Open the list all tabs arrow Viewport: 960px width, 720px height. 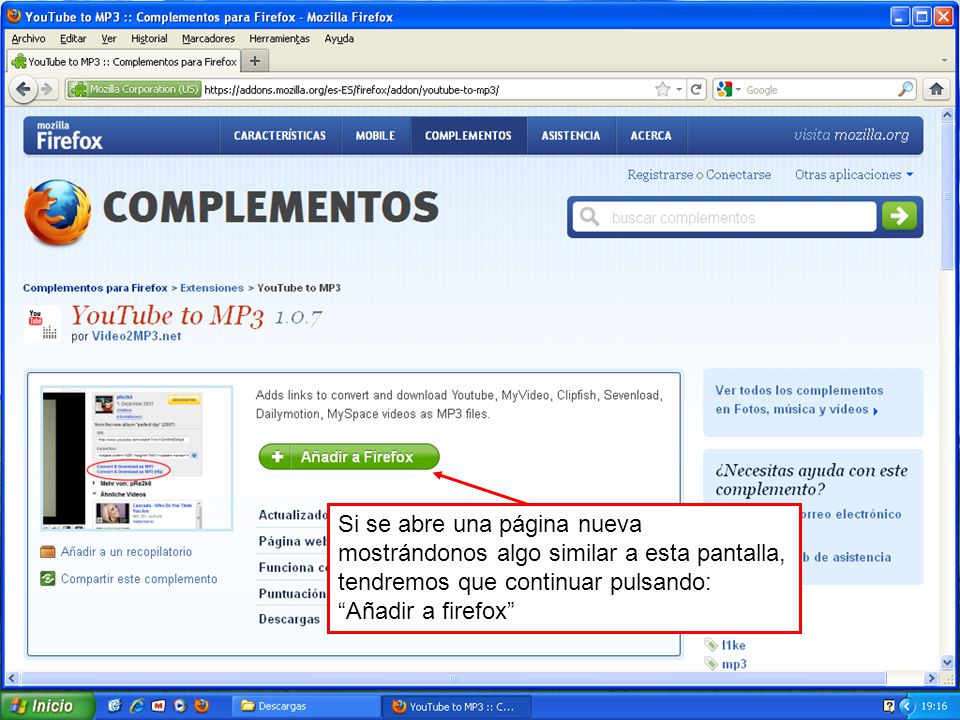pos(946,61)
